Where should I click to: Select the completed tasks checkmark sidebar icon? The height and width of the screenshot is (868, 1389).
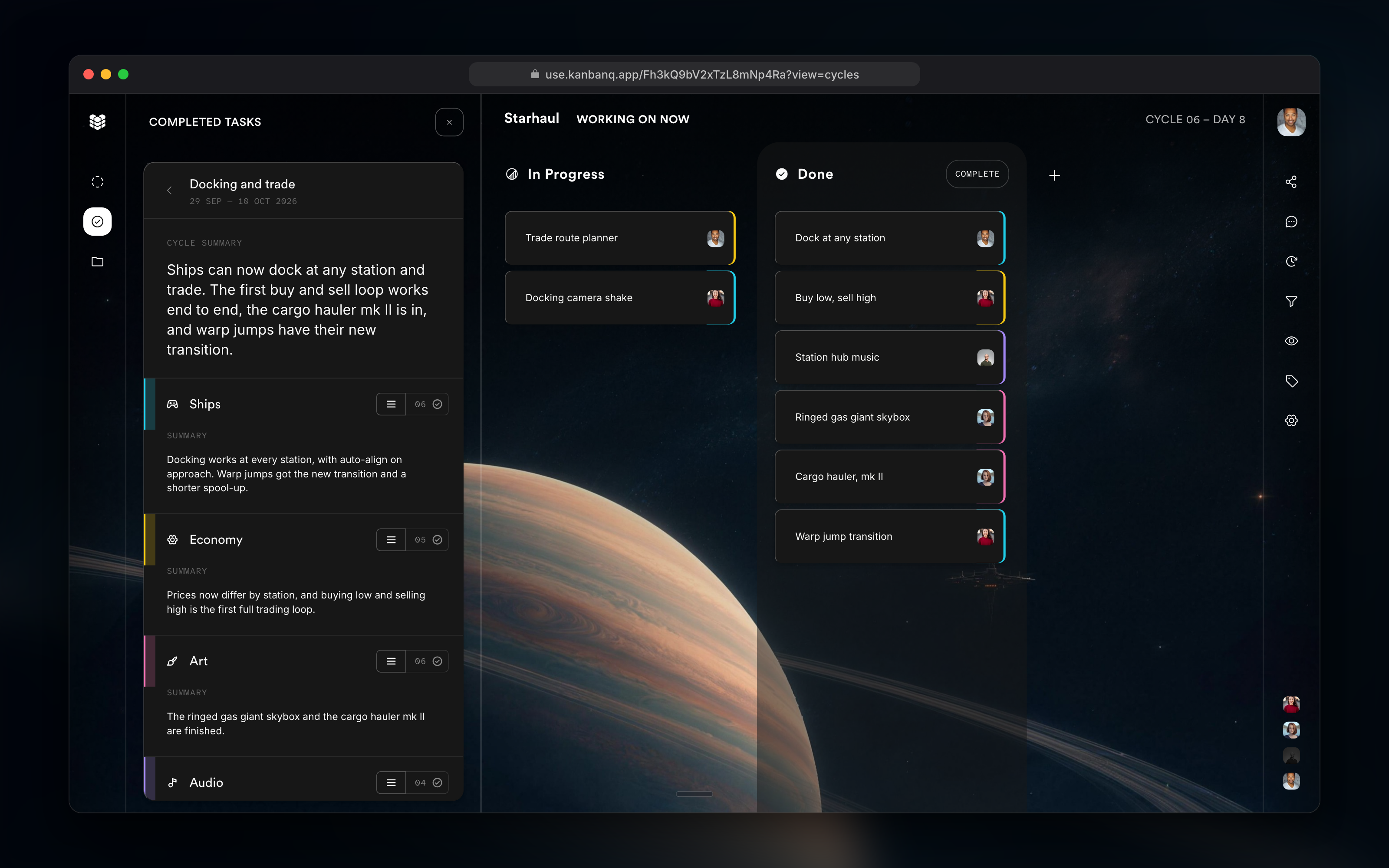pos(98,222)
